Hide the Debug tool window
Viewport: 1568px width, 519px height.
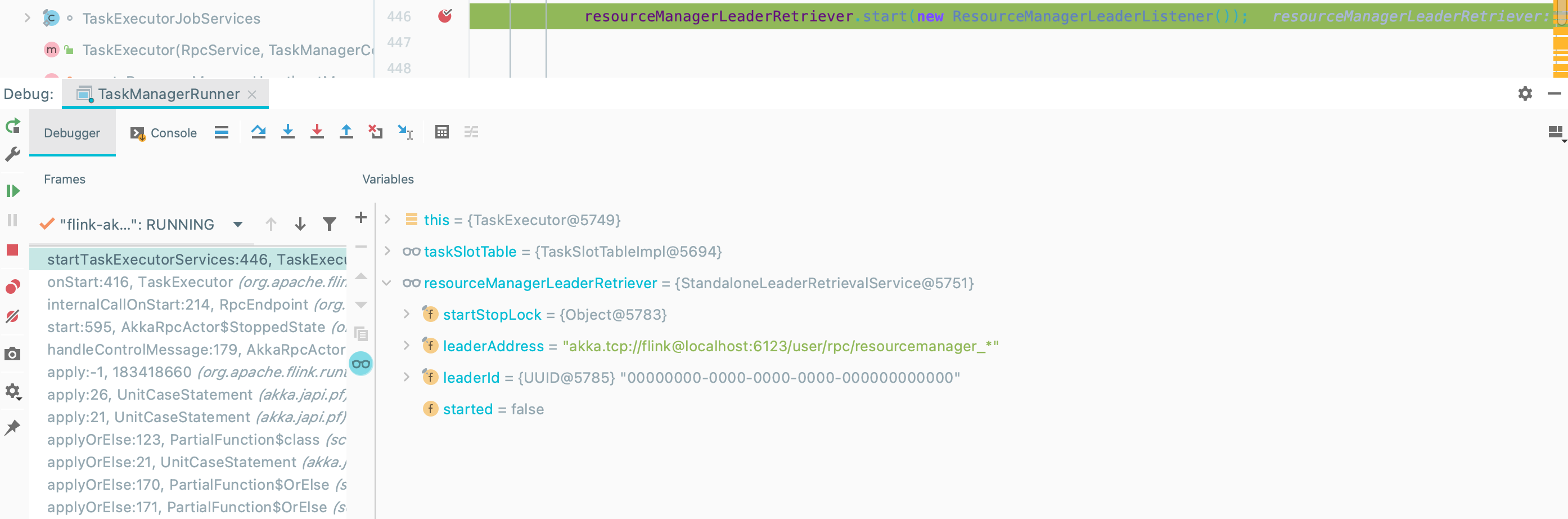coord(1554,93)
